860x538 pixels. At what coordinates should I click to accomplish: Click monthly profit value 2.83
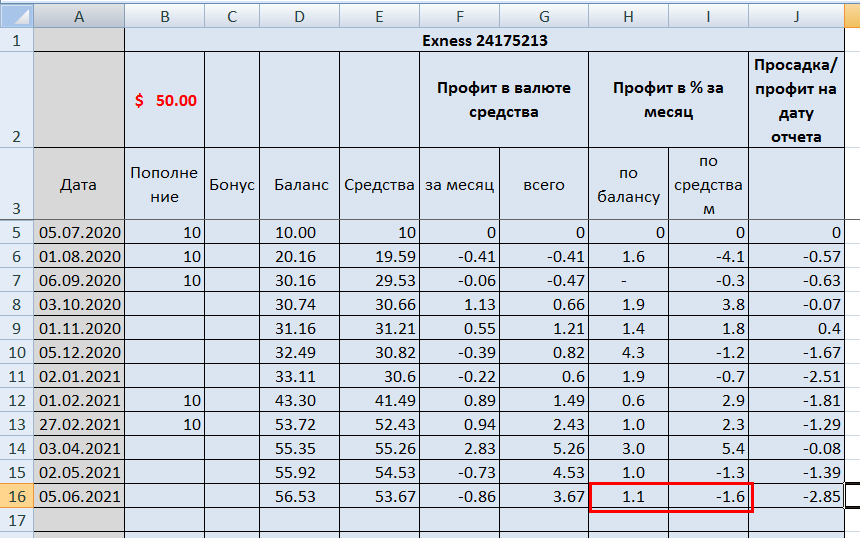point(460,449)
